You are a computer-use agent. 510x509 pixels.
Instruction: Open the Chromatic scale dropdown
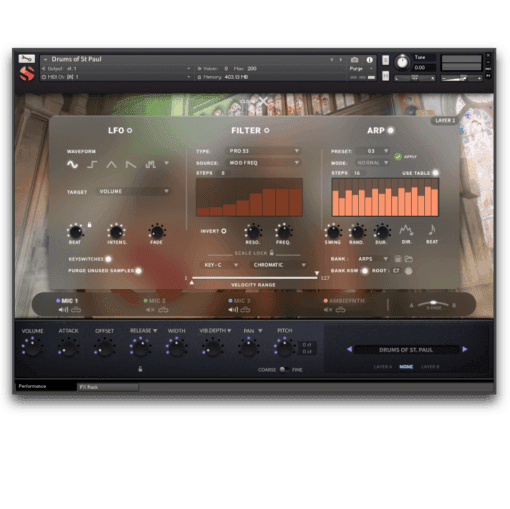pyautogui.click(x=279, y=265)
